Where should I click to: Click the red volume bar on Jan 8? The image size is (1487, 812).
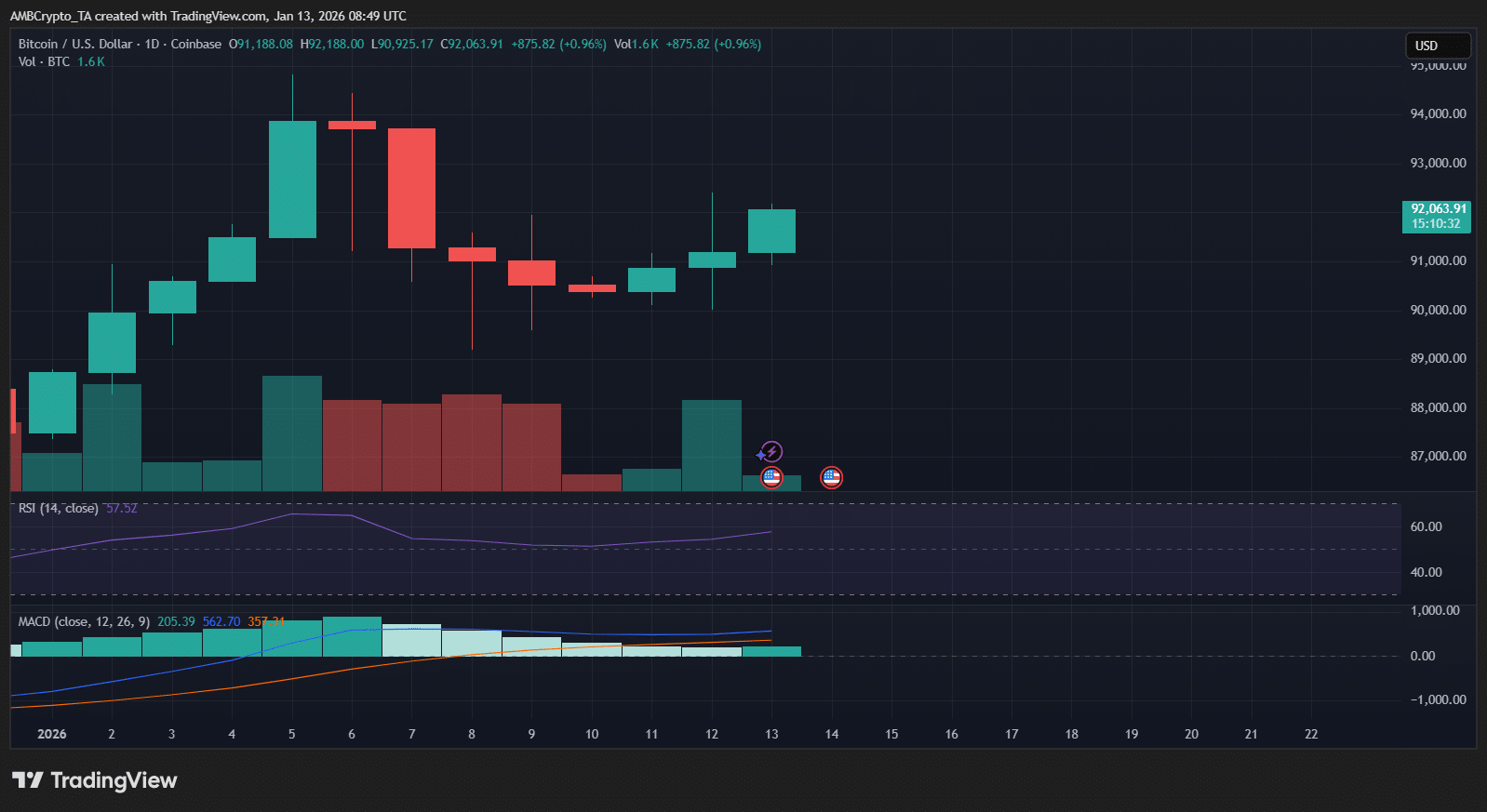click(472, 443)
